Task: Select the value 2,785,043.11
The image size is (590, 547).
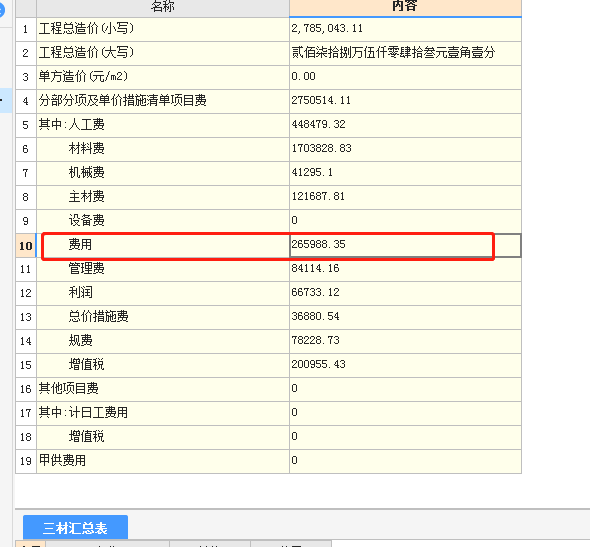Action: 405,29
